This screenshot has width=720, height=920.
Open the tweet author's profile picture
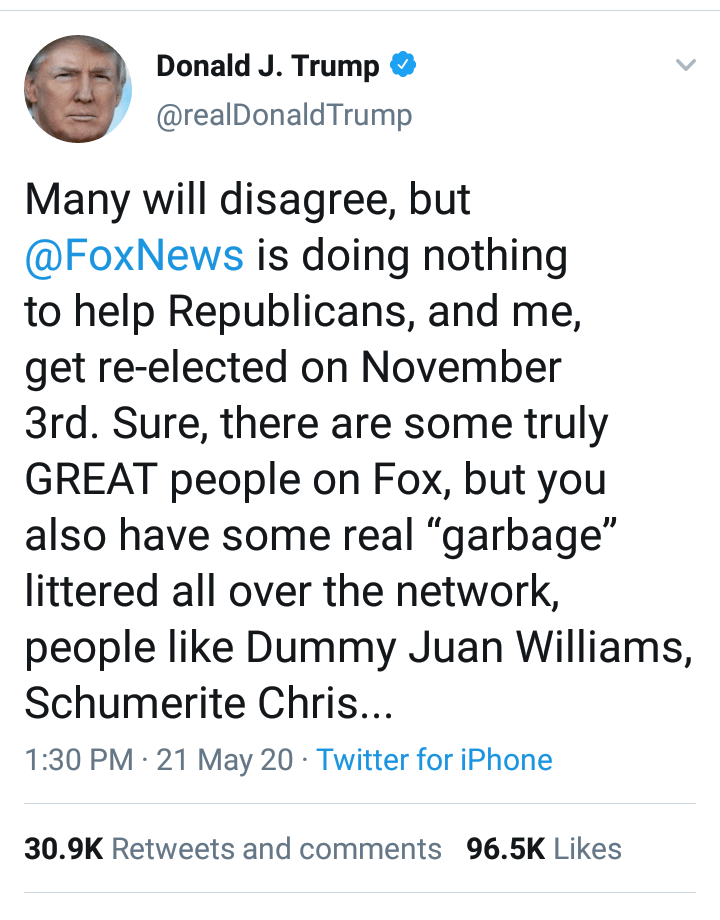coord(78,91)
